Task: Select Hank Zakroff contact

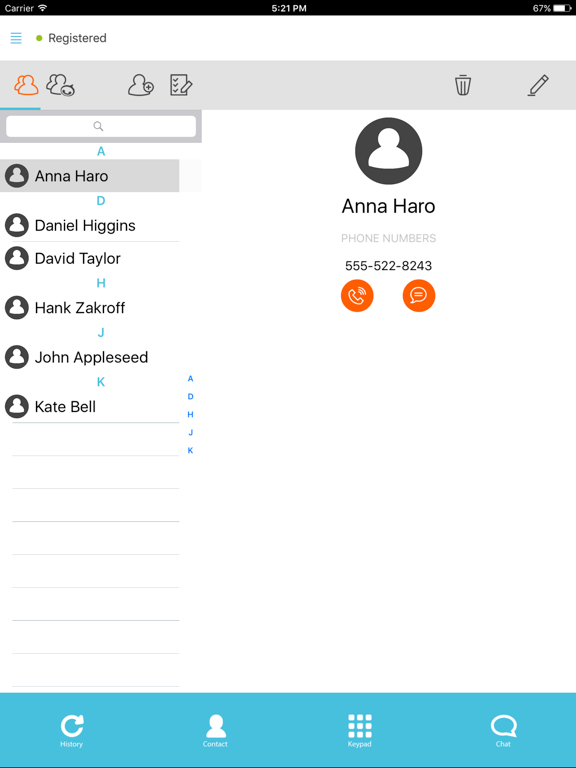Action: [x=90, y=308]
